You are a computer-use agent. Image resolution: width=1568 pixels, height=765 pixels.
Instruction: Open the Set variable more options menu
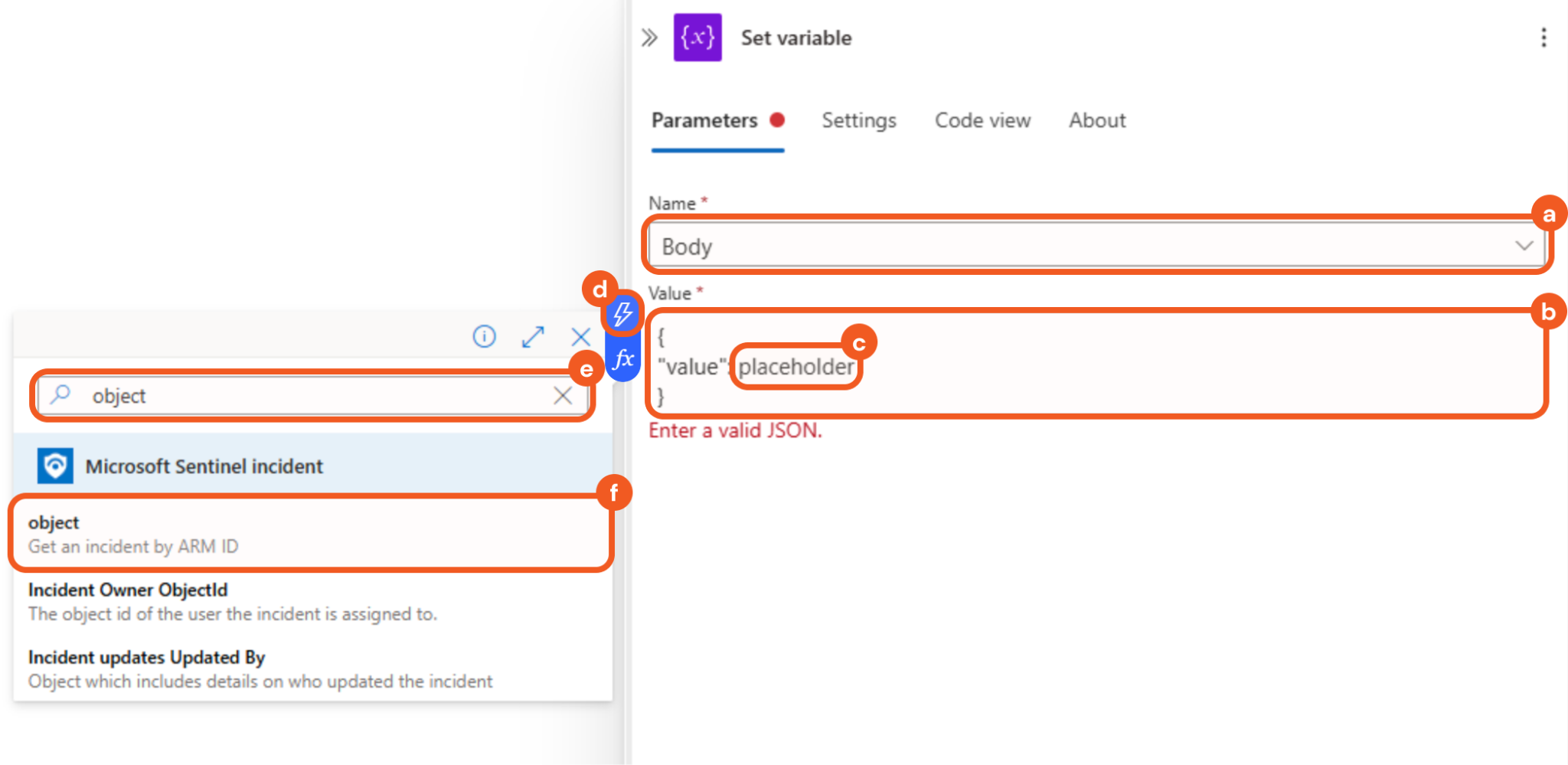point(1543,38)
